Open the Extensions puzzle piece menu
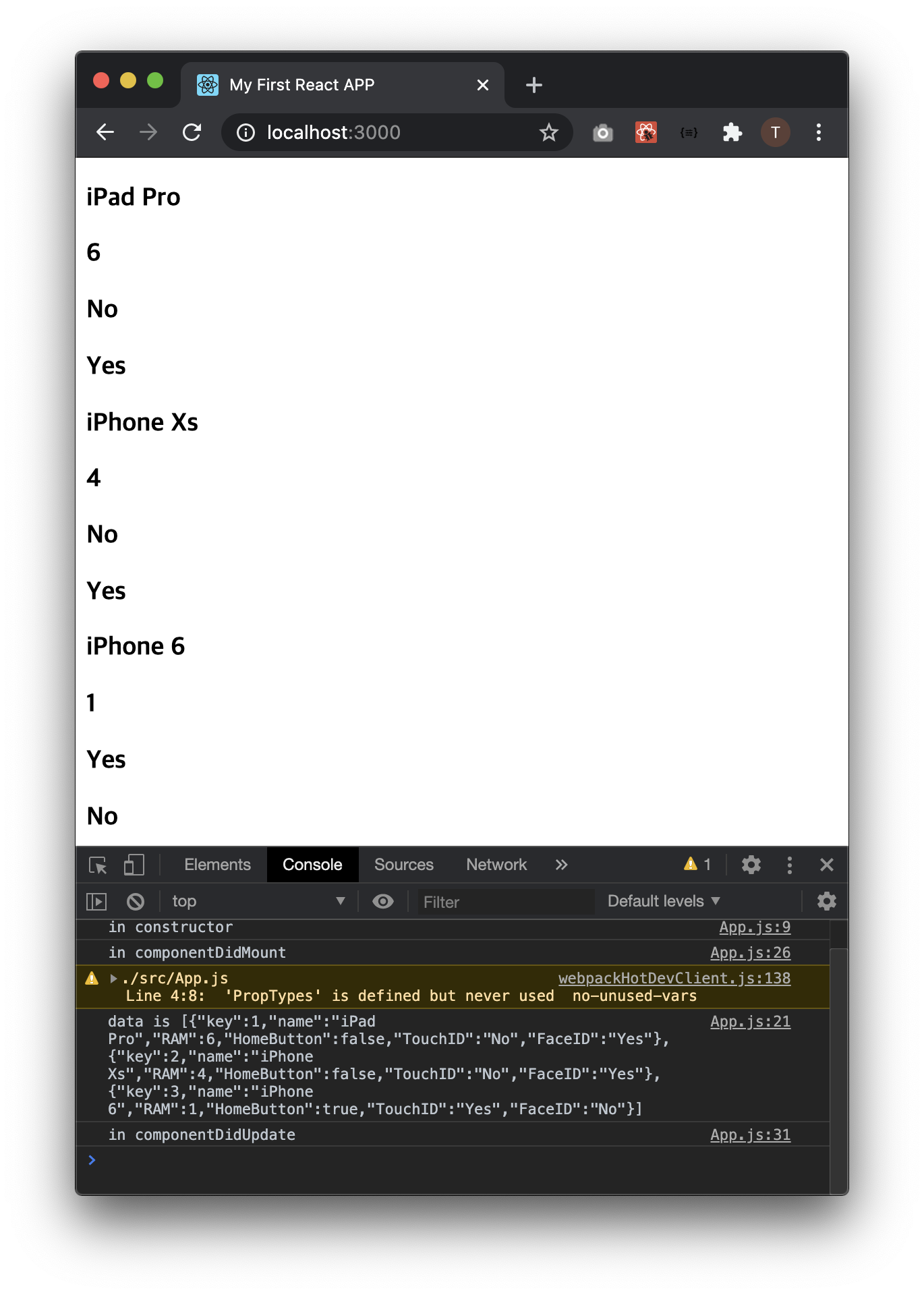This screenshot has height=1295, width=924. 732,132
